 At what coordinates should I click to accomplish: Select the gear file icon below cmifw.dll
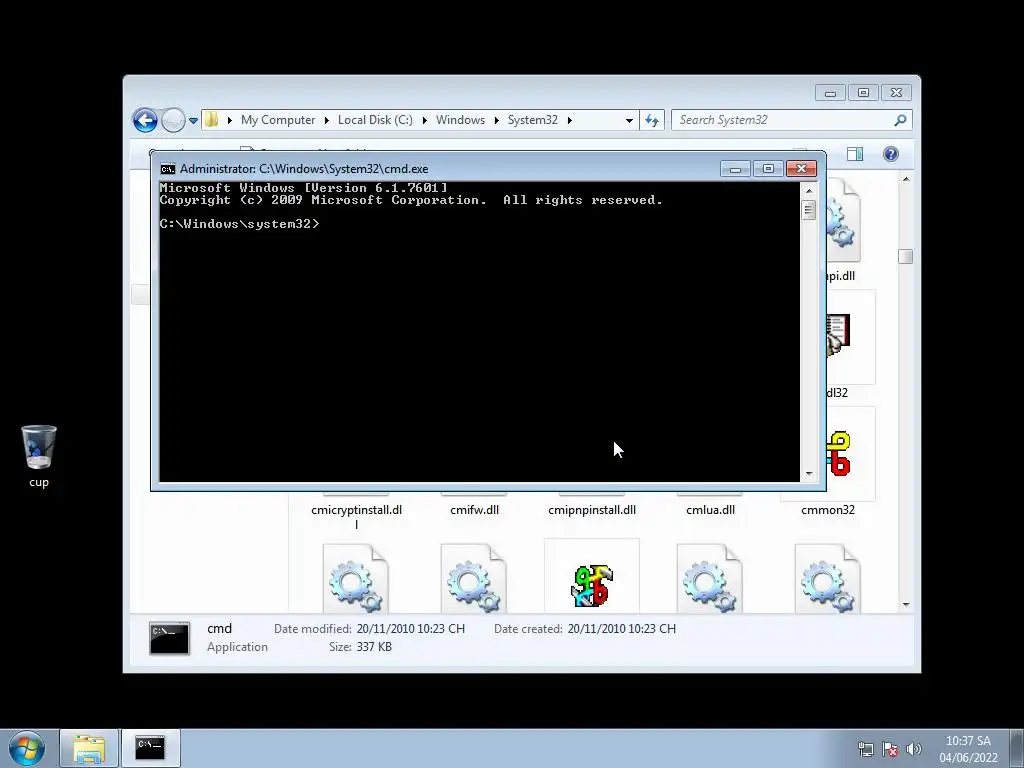473,579
